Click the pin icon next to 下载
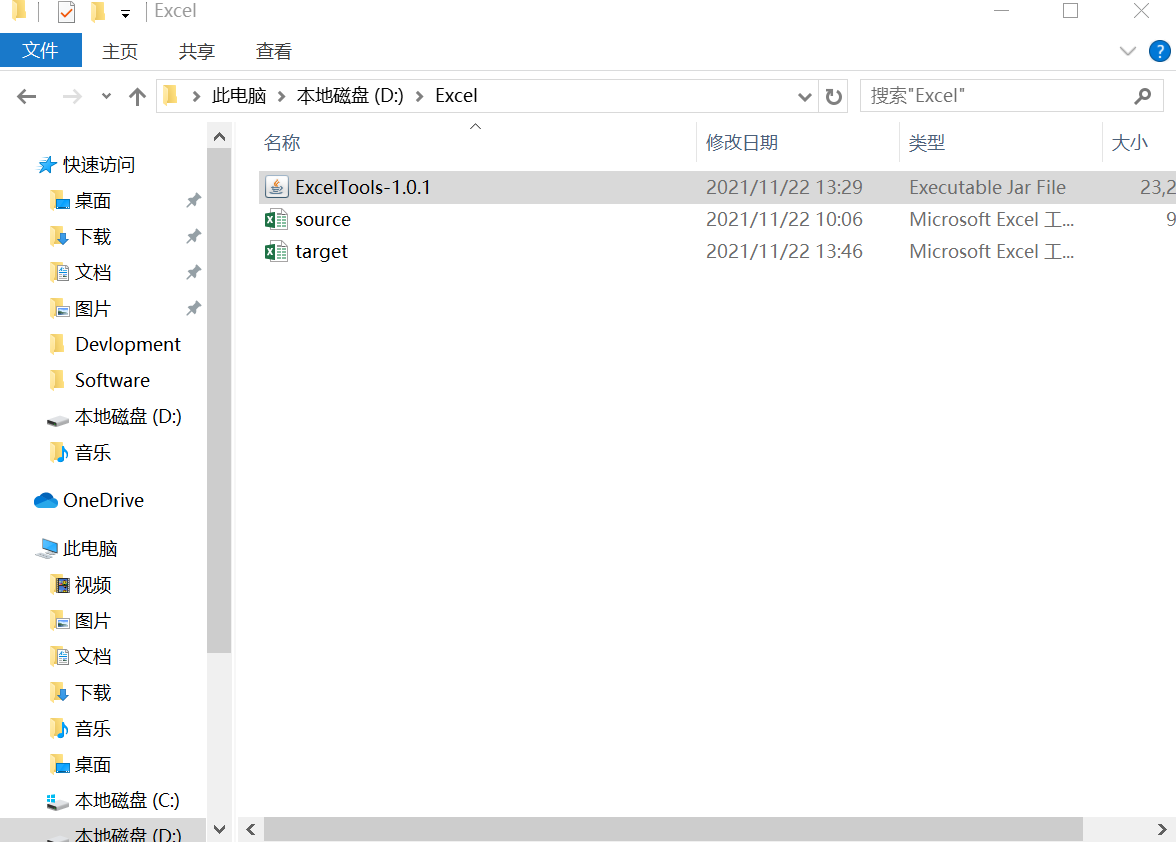This screenshot has height=842, width=1176. click(194, 236)
